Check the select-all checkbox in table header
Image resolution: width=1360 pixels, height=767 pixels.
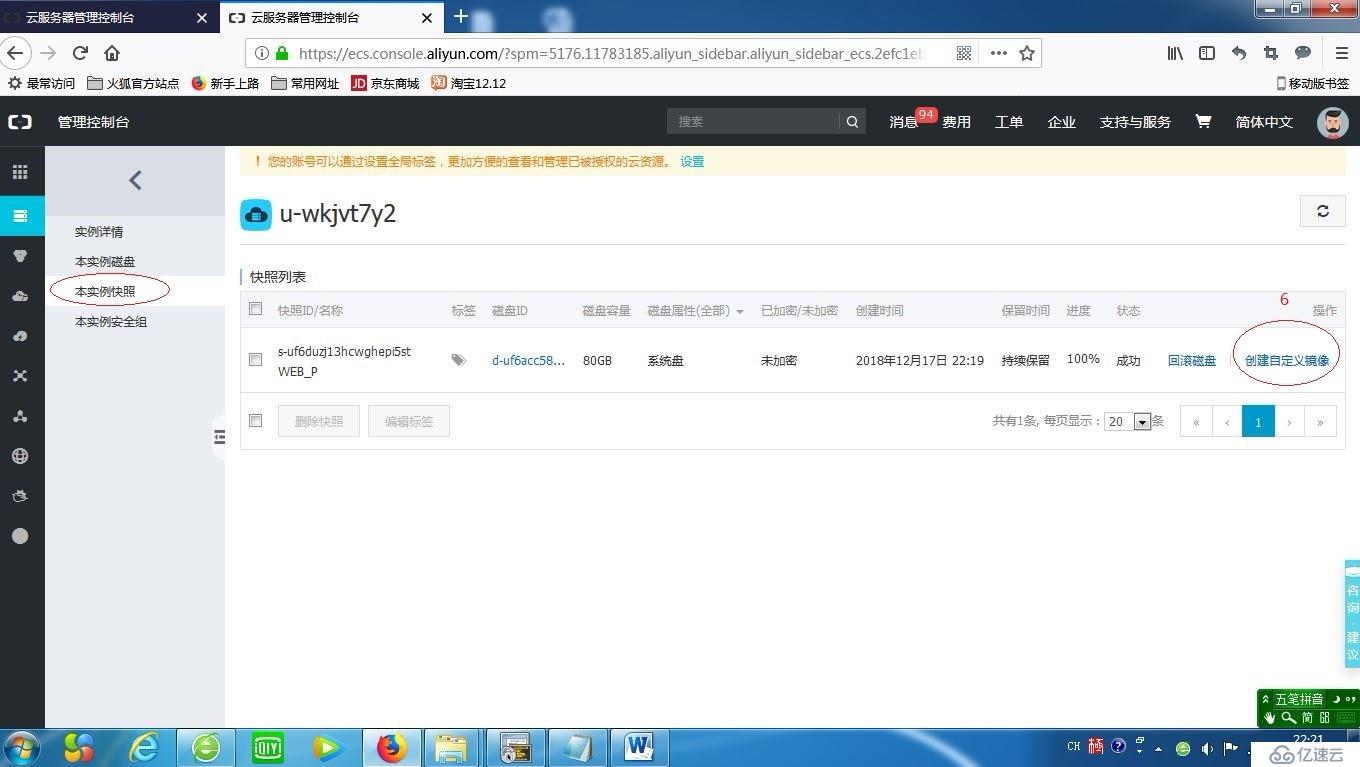(256, 309)
